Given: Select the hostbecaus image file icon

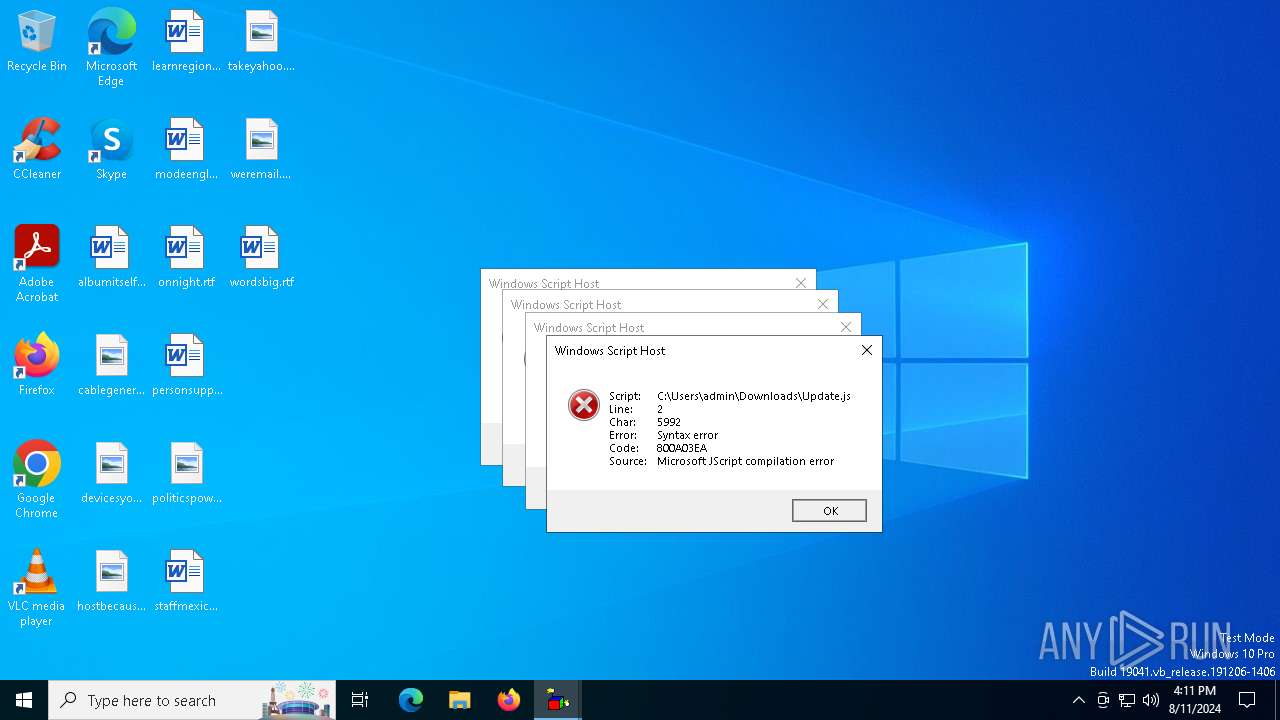Looking at the screenshot, I should point(111,582).
